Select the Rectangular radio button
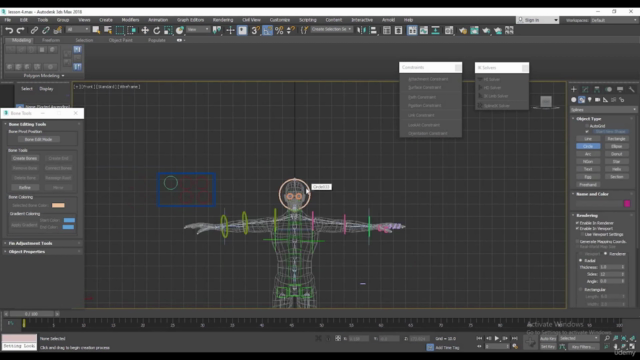This screenshot has height=360, width=640. pos(581,289)
